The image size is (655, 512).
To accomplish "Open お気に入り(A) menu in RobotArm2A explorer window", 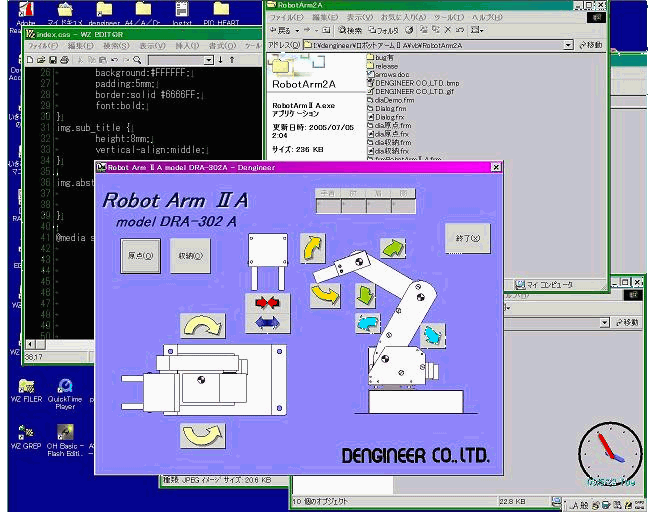I will click(403, 18).
